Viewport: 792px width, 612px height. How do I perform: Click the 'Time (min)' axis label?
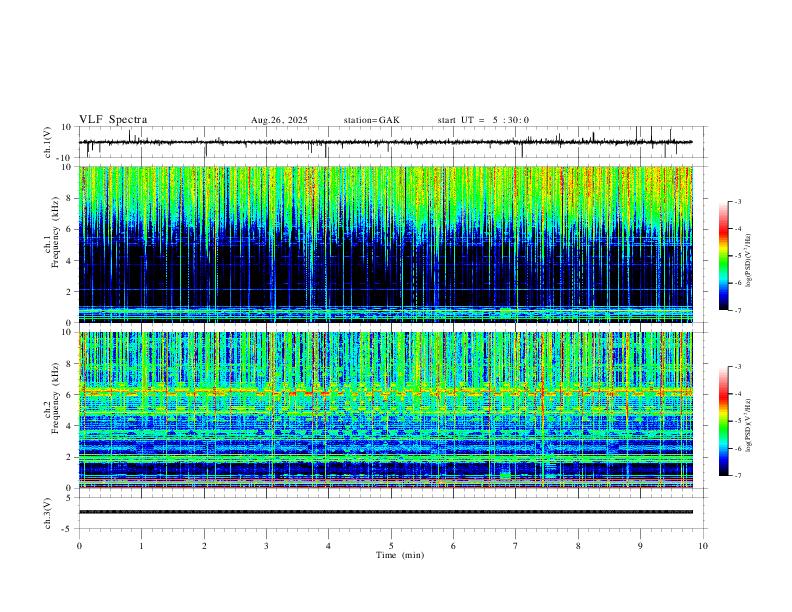(x=400, y=555)
